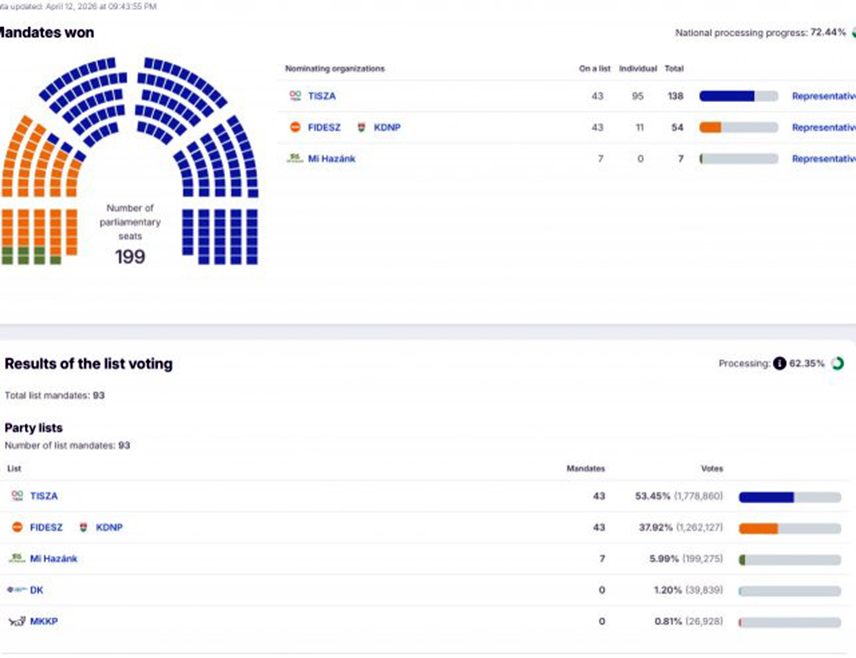Click the KDNP crest icon in party lists
The height and width of the screenshot is (658, 856).
83,527
